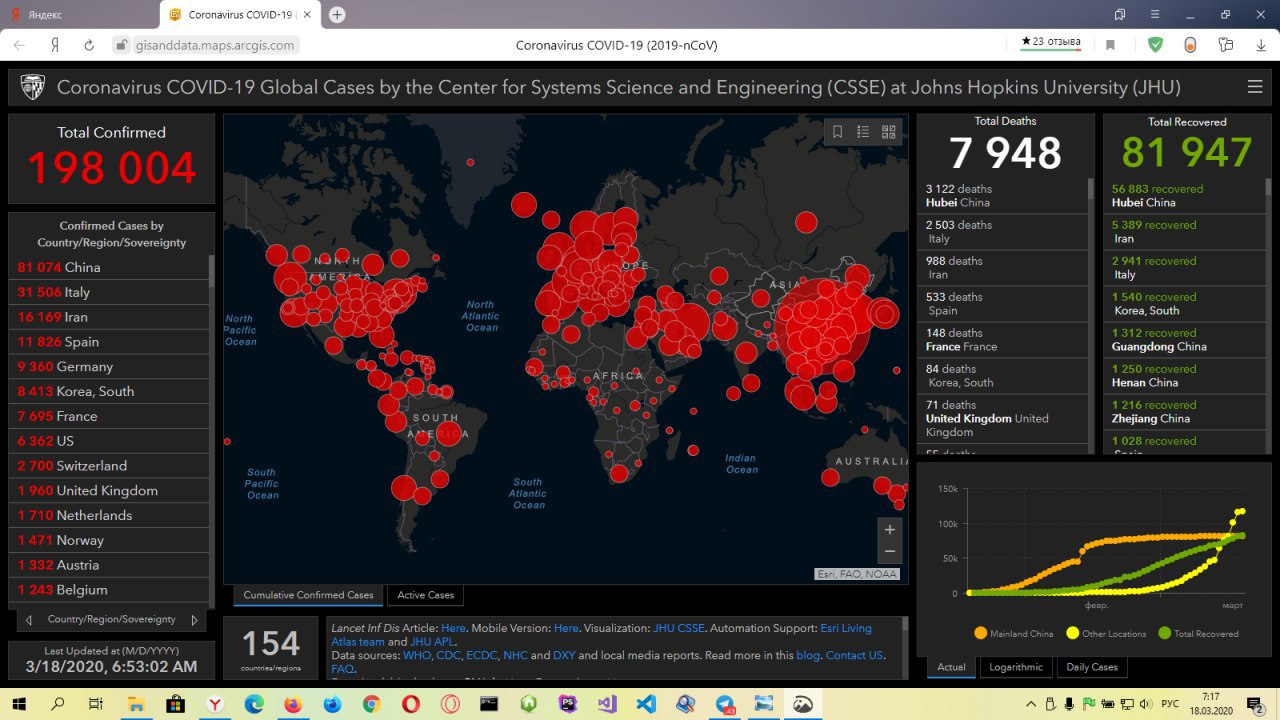This screenshot has width=1280, height=720.
Task: Select China in the confirmed cases list
Action: tap(110, 267)
